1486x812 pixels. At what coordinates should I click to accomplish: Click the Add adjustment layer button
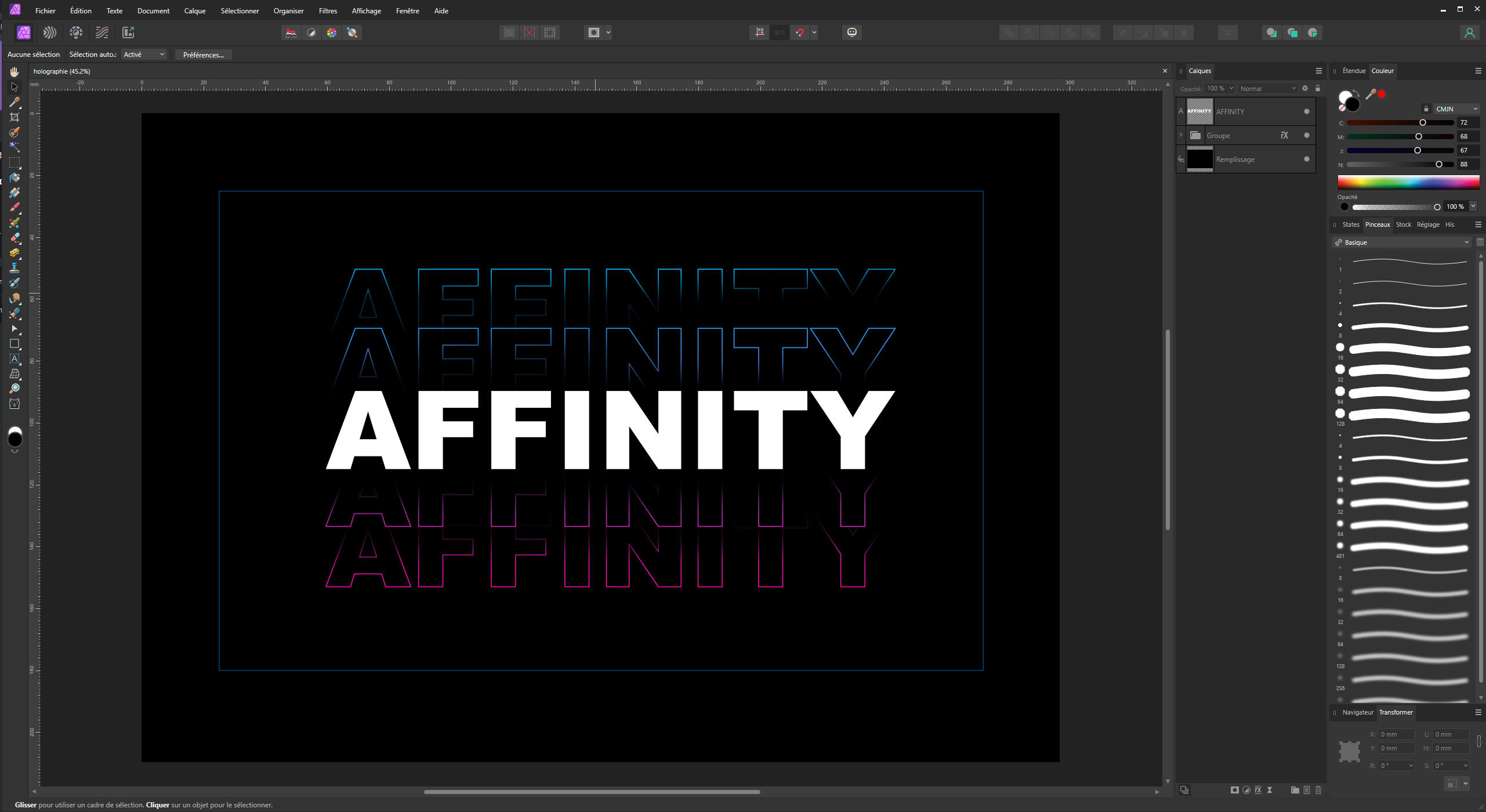pyautogui.click(x=1246, y=790)
